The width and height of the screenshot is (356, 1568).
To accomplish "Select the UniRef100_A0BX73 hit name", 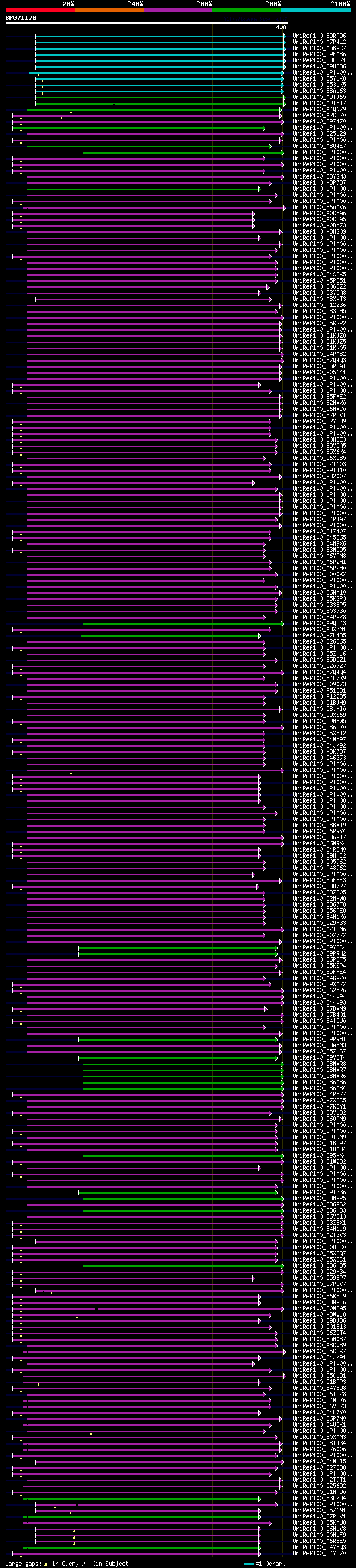I will coord(319,226).
